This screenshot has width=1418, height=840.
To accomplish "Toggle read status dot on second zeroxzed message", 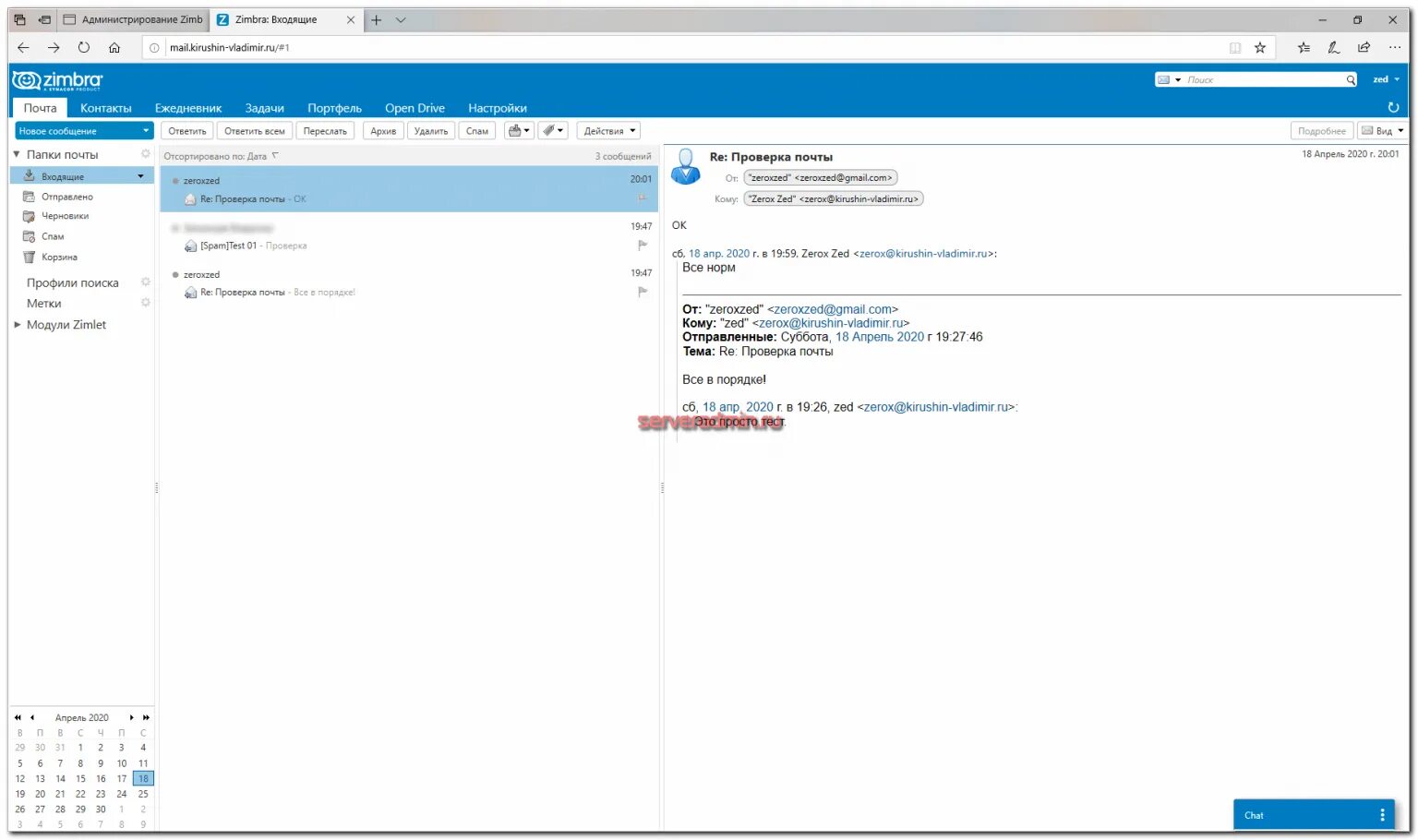I will click(x=175, y=274).
